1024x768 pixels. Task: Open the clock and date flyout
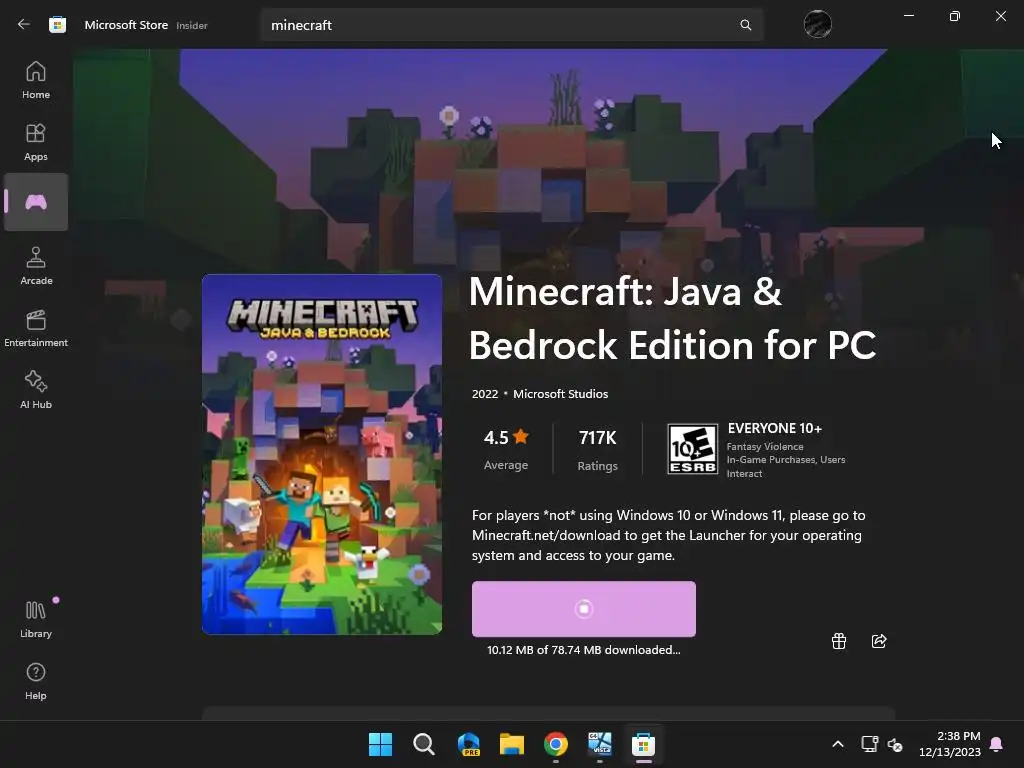950,744
